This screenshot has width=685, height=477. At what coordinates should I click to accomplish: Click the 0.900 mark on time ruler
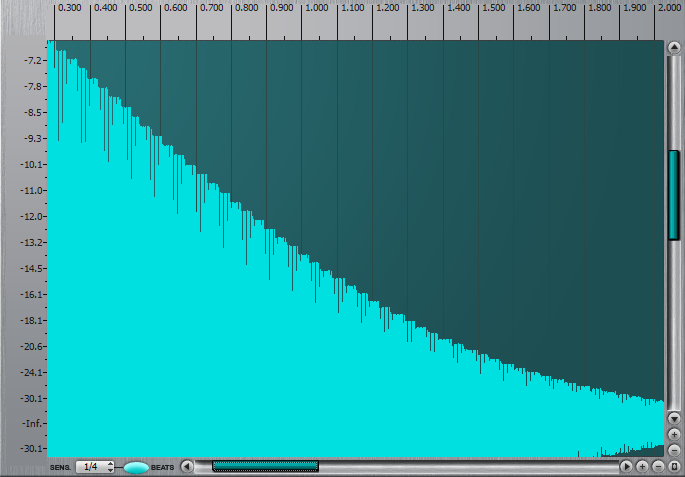(282, 8)
